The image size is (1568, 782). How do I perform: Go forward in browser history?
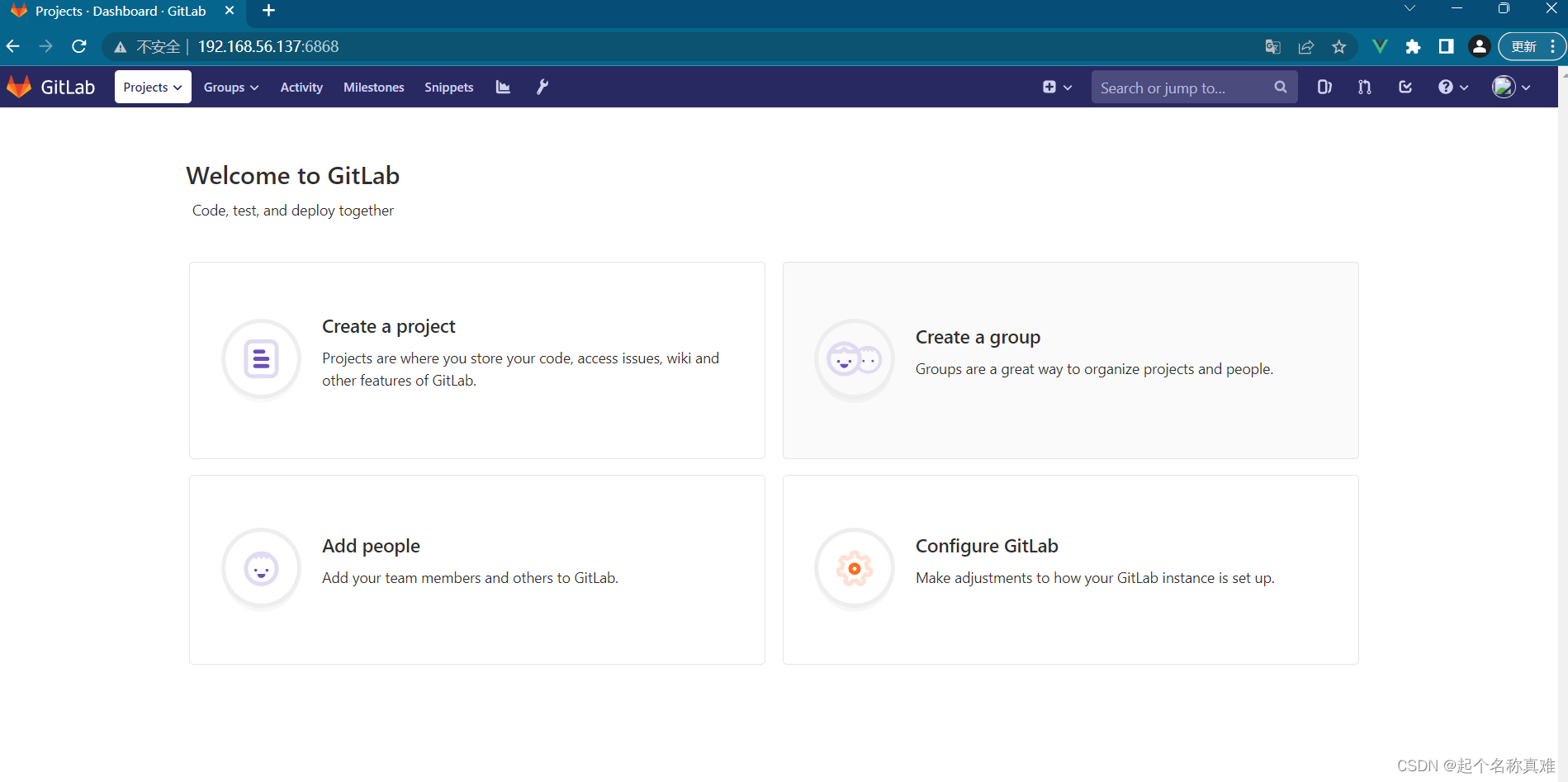[46, 46]
